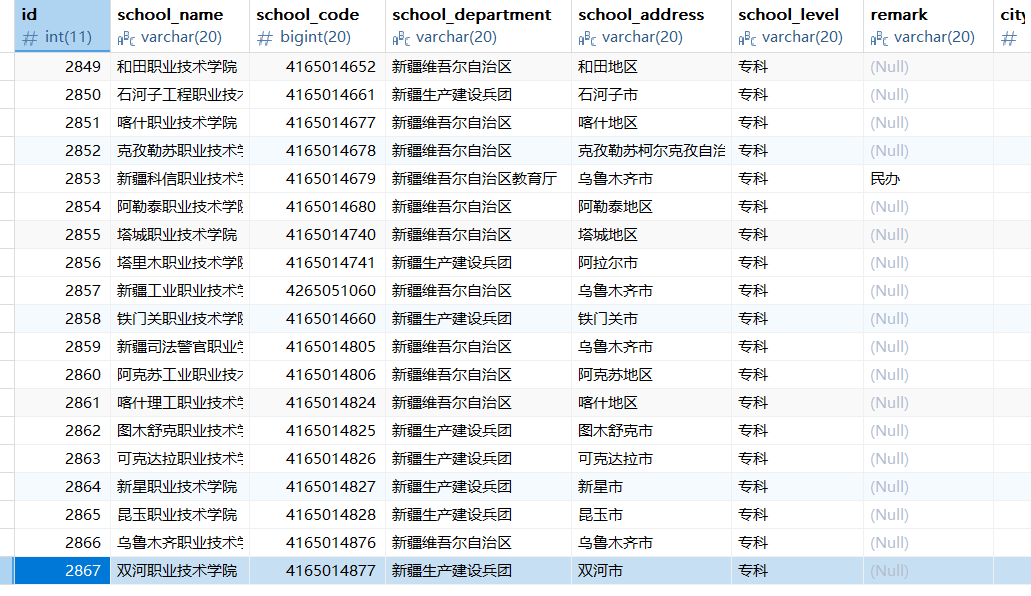Image resolution: width=1031 pixels, height=596 pixels.
Task: Click department cell 新疆维吾尔自治区教育厅
Action: click(x=478, y=178)
